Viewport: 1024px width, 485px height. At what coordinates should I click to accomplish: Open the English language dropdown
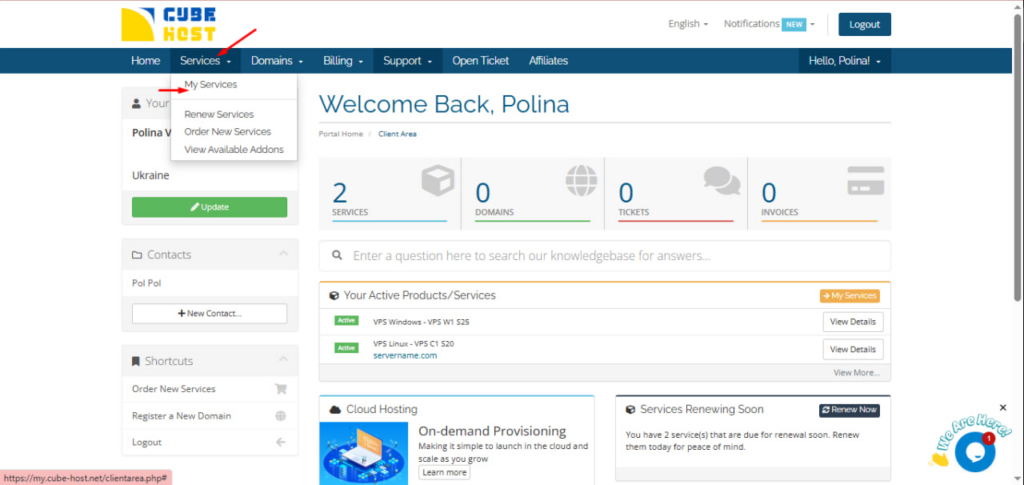tap(688, 24)
